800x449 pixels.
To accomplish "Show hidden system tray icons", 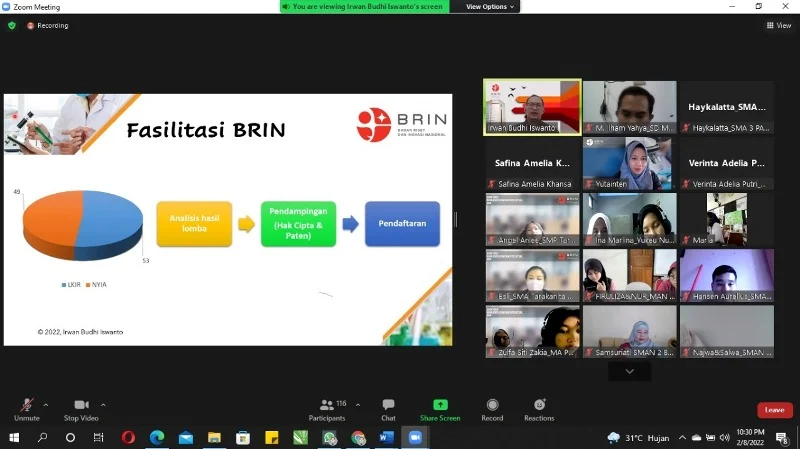I will click(682, 438).
